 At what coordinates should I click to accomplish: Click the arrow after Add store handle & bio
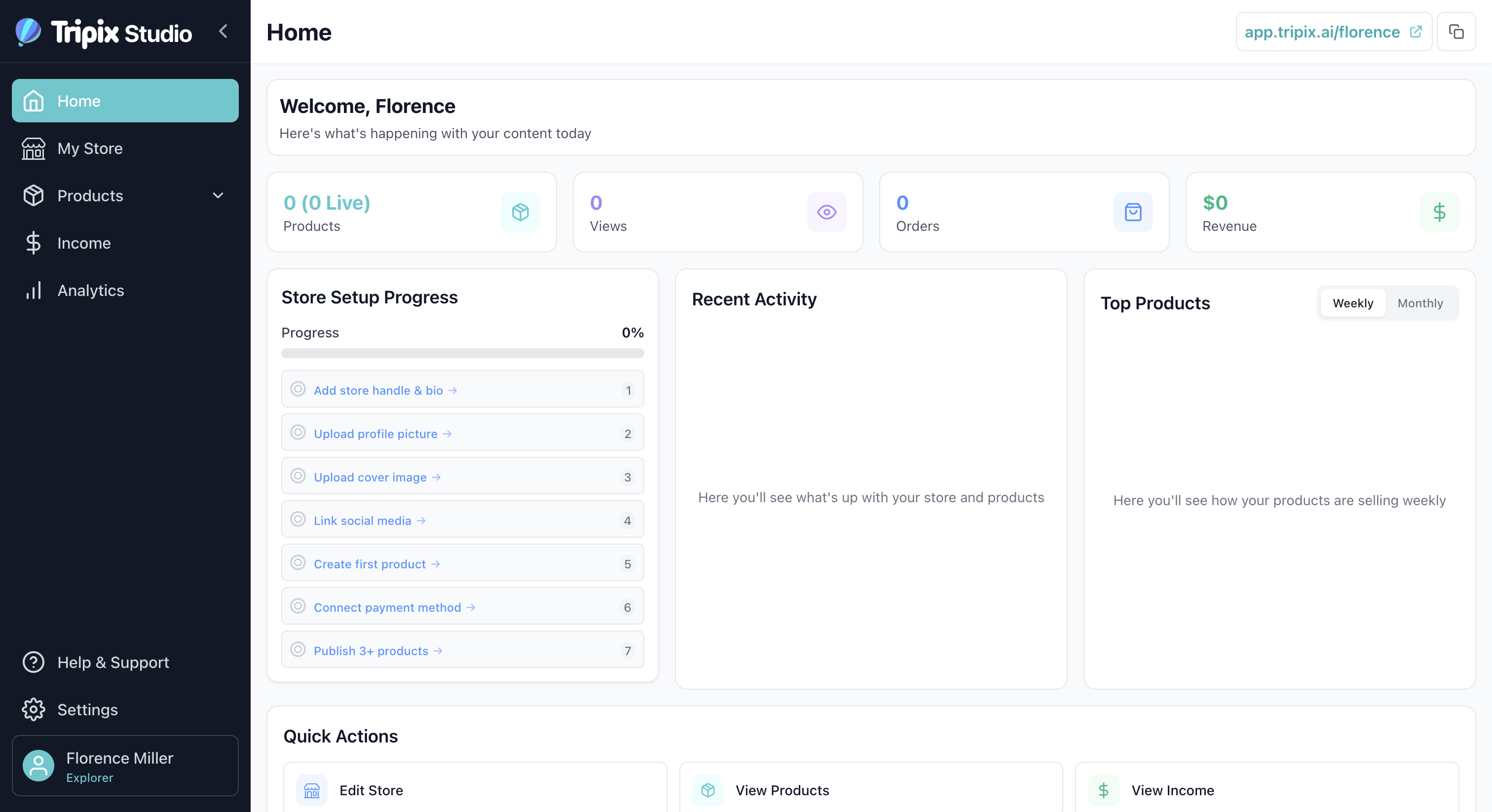(453, 391)
